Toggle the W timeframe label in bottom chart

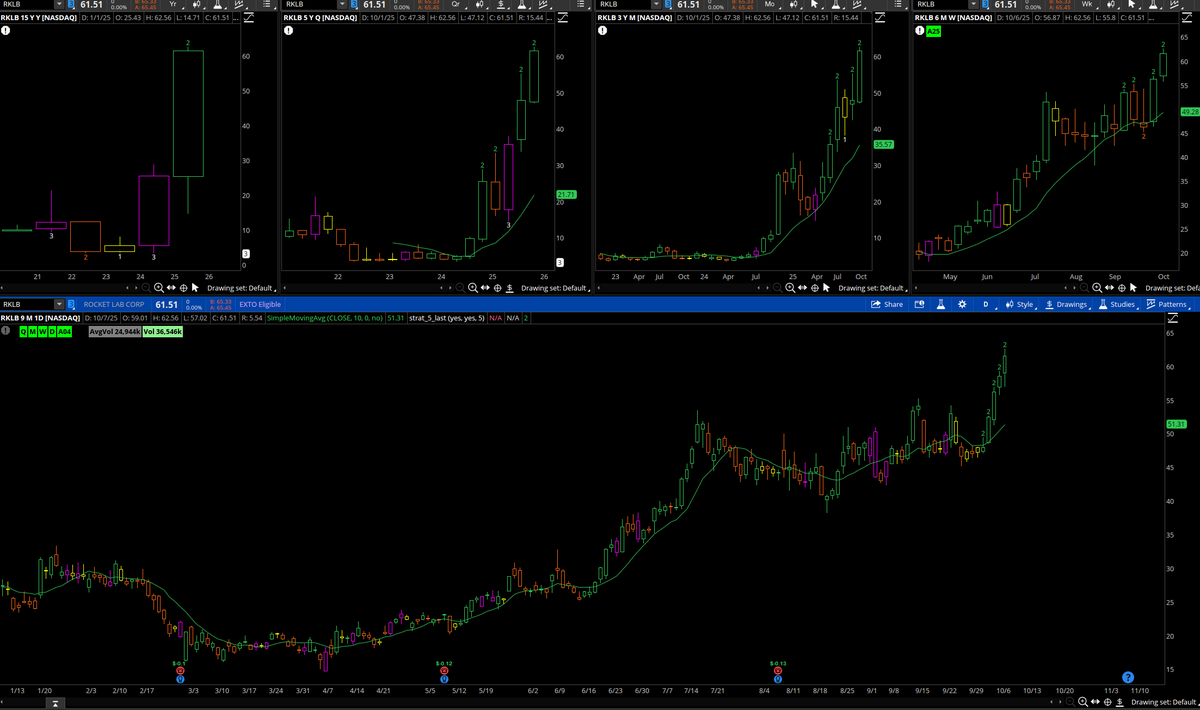[41, 331]
